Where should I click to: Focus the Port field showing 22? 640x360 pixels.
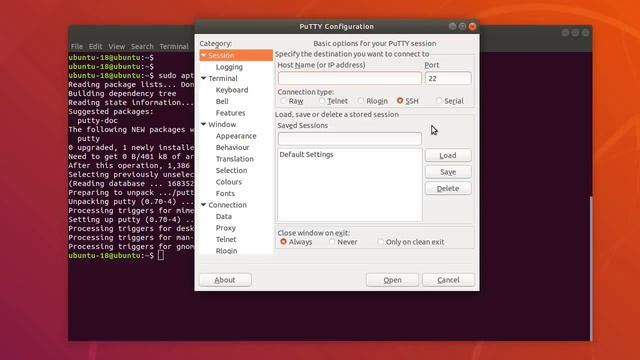pos(448,78)
